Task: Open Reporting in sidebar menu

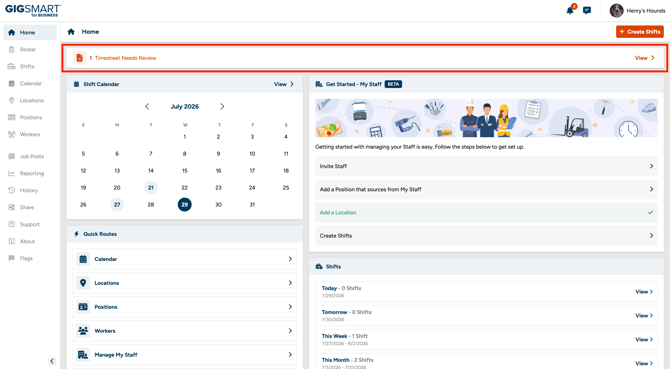Action: [30, 173]
